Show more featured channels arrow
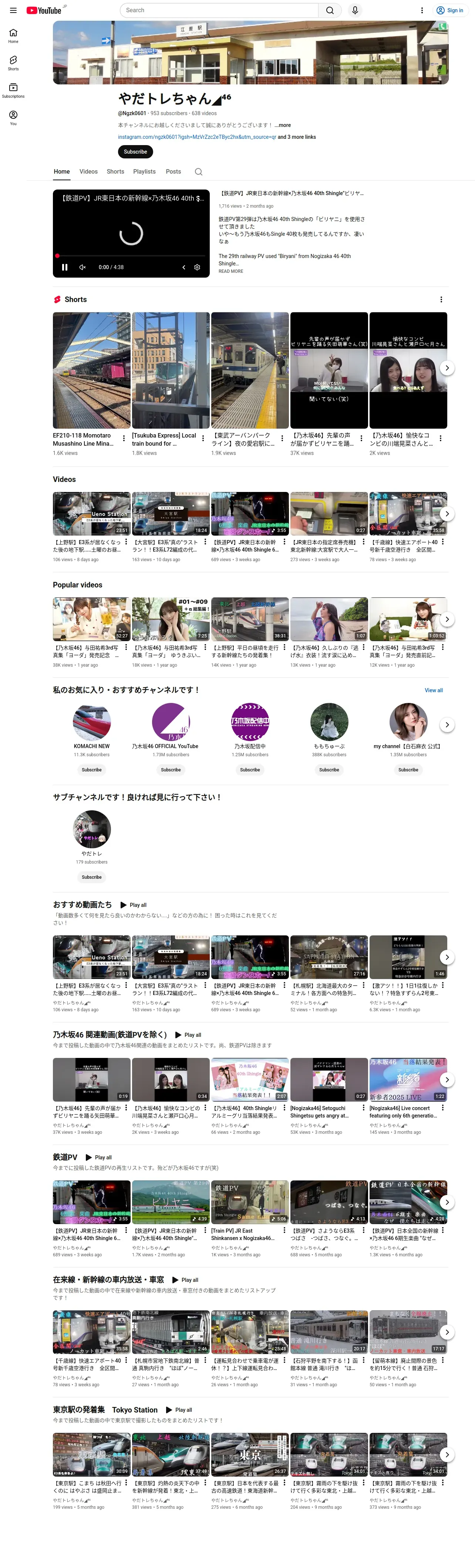Image resolution: width=475 pixels, height=1568 pixels. [x=447, y=725]
